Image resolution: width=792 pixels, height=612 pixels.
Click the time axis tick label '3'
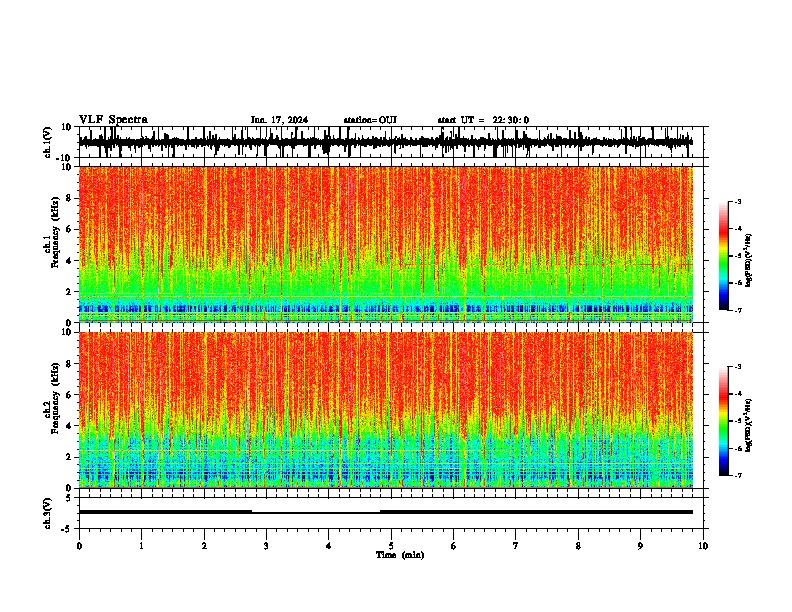[x=266, y=546]
